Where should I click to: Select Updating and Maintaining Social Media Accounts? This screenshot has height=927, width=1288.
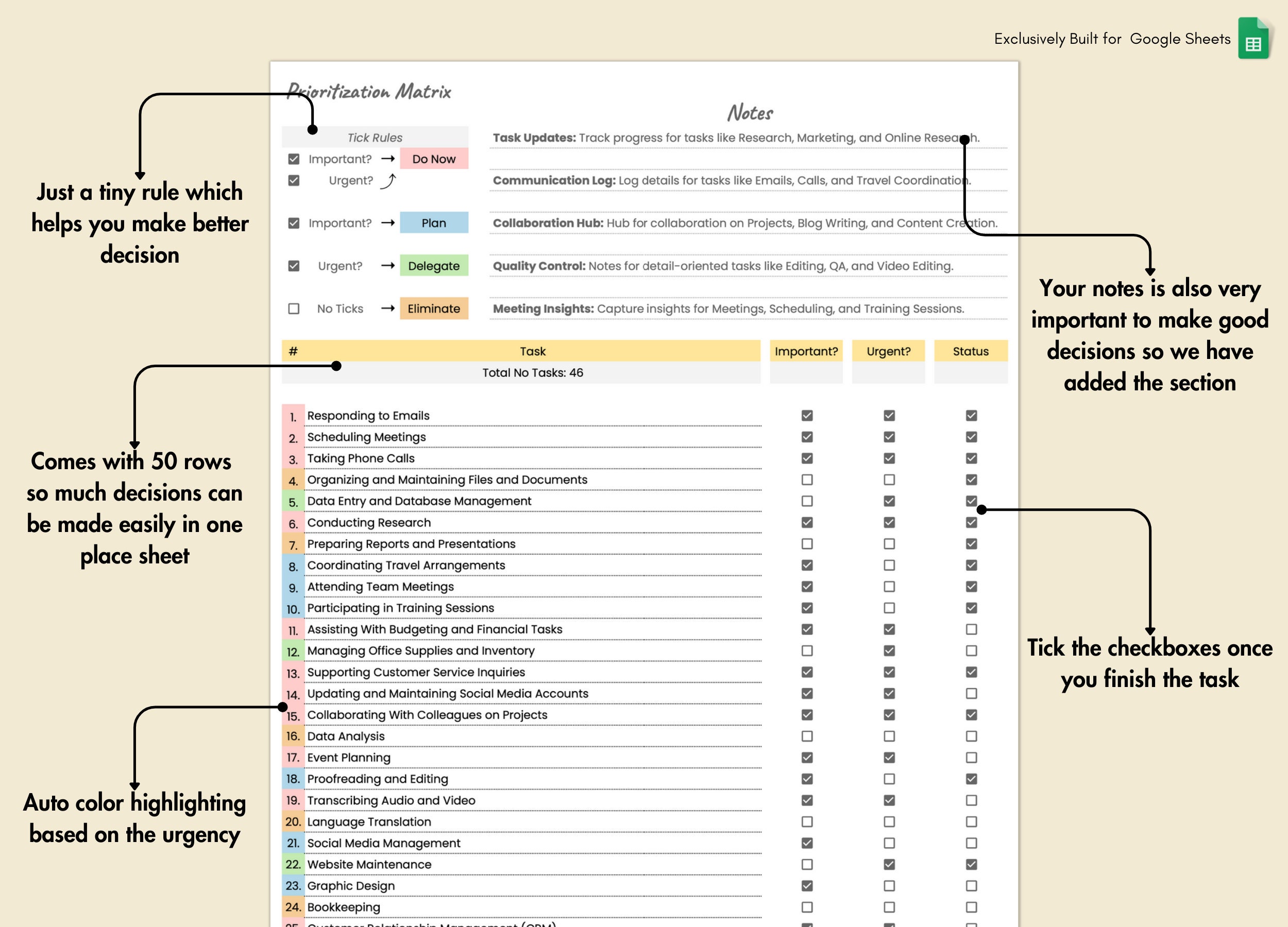pos(533,694)
